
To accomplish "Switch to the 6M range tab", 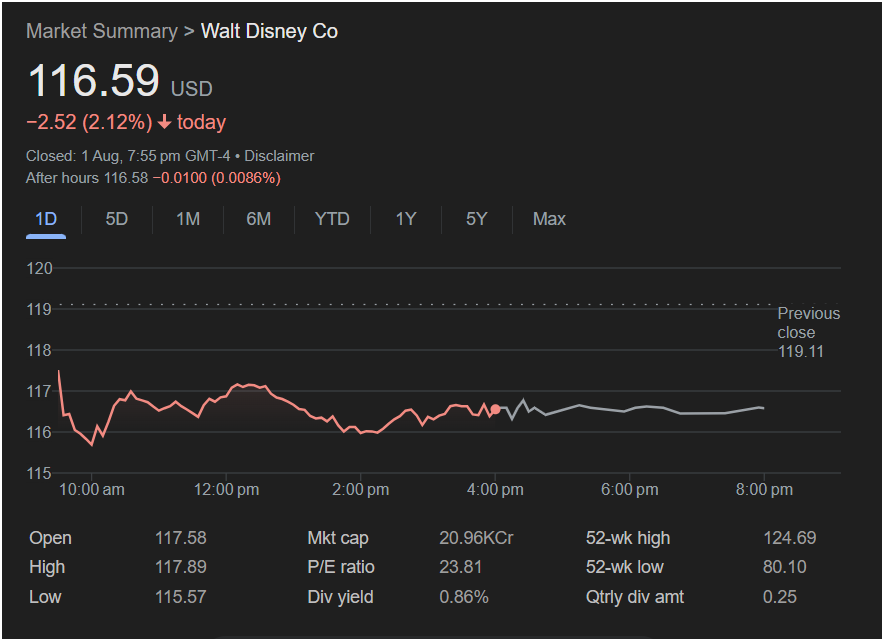I will [x=259, y=219].
